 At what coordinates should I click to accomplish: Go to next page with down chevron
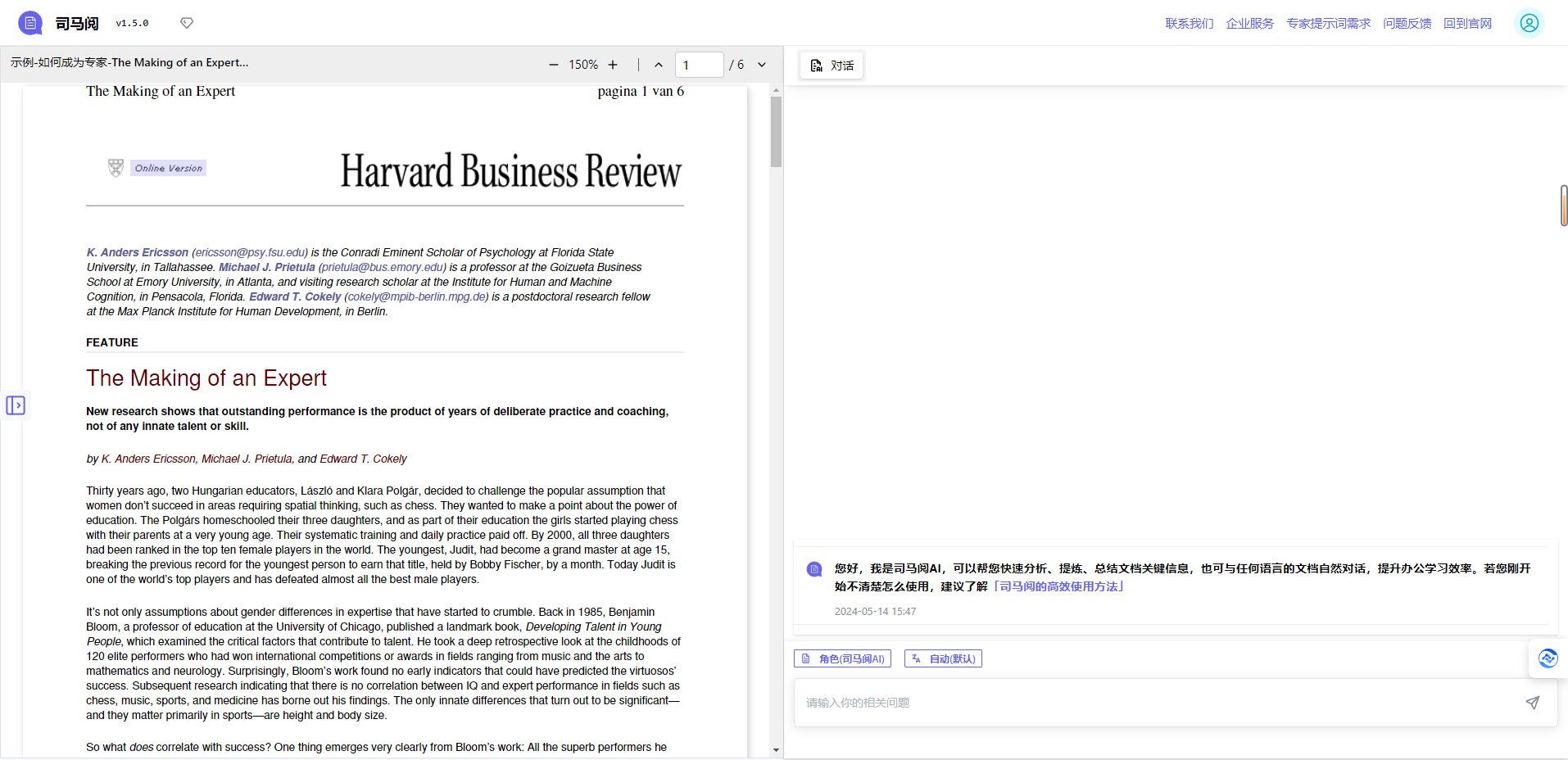pyautogui.click(x=762, y=65)
